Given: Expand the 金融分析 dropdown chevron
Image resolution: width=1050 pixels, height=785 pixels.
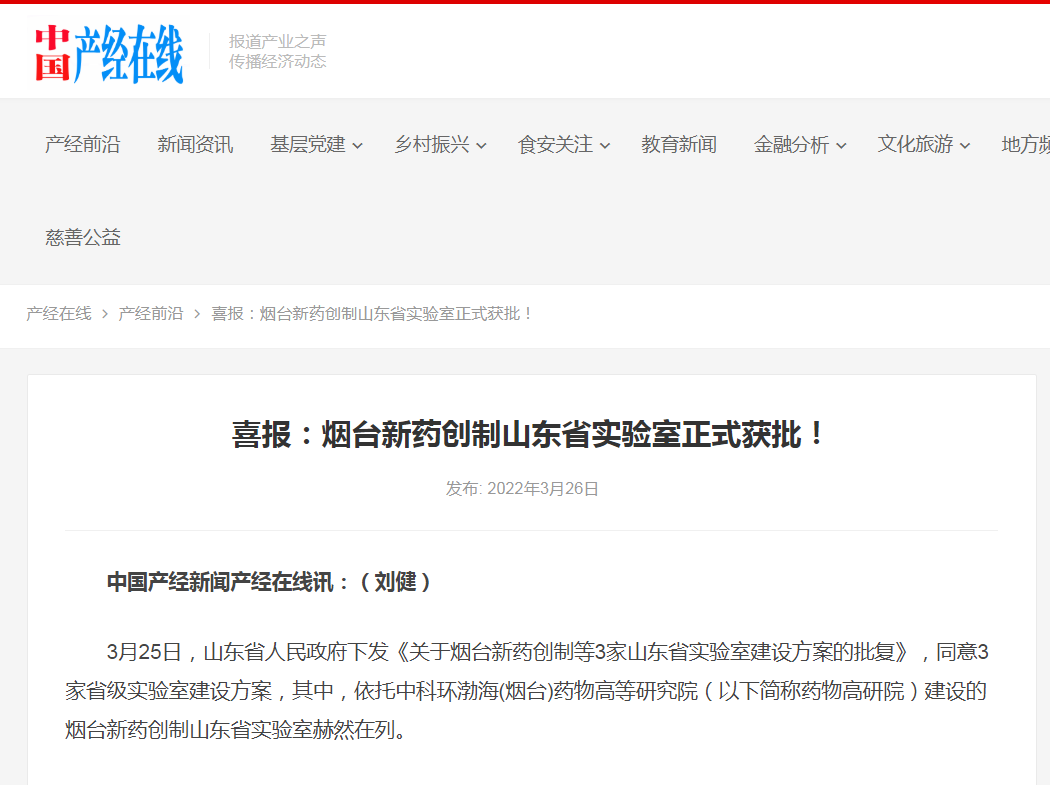Looking at the screenshot, I should (842, 146).
